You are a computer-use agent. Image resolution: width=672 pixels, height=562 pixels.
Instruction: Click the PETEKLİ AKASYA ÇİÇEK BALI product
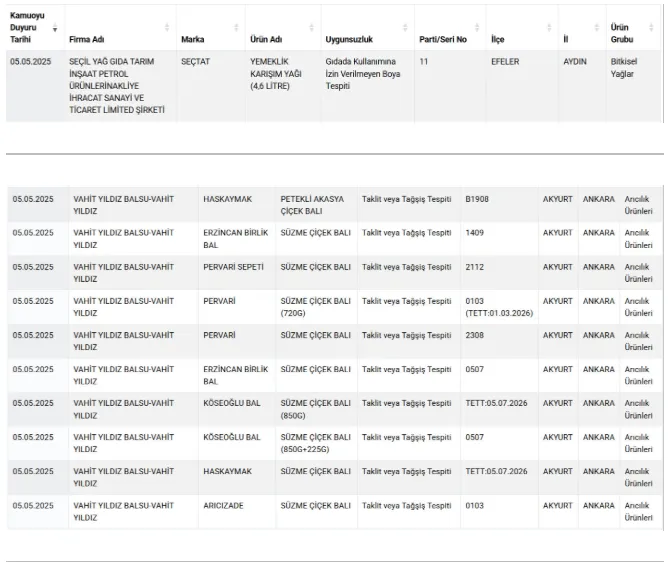[312, 205]
